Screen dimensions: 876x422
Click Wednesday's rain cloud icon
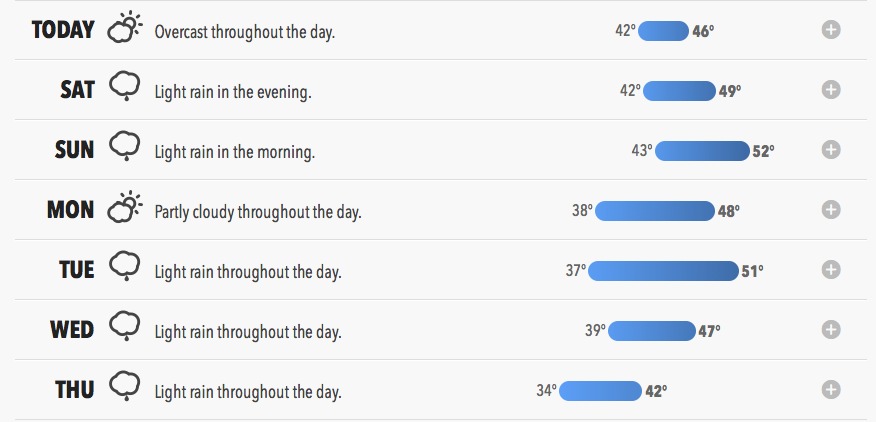[x=125, y=328]
